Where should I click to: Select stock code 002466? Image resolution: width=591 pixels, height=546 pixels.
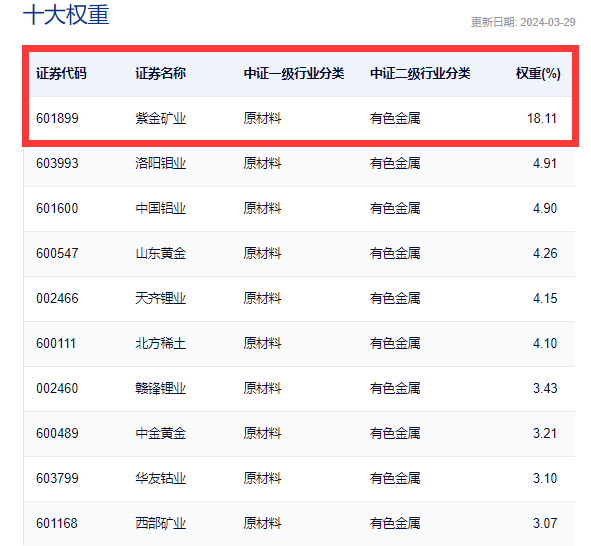tap(57, 298)
